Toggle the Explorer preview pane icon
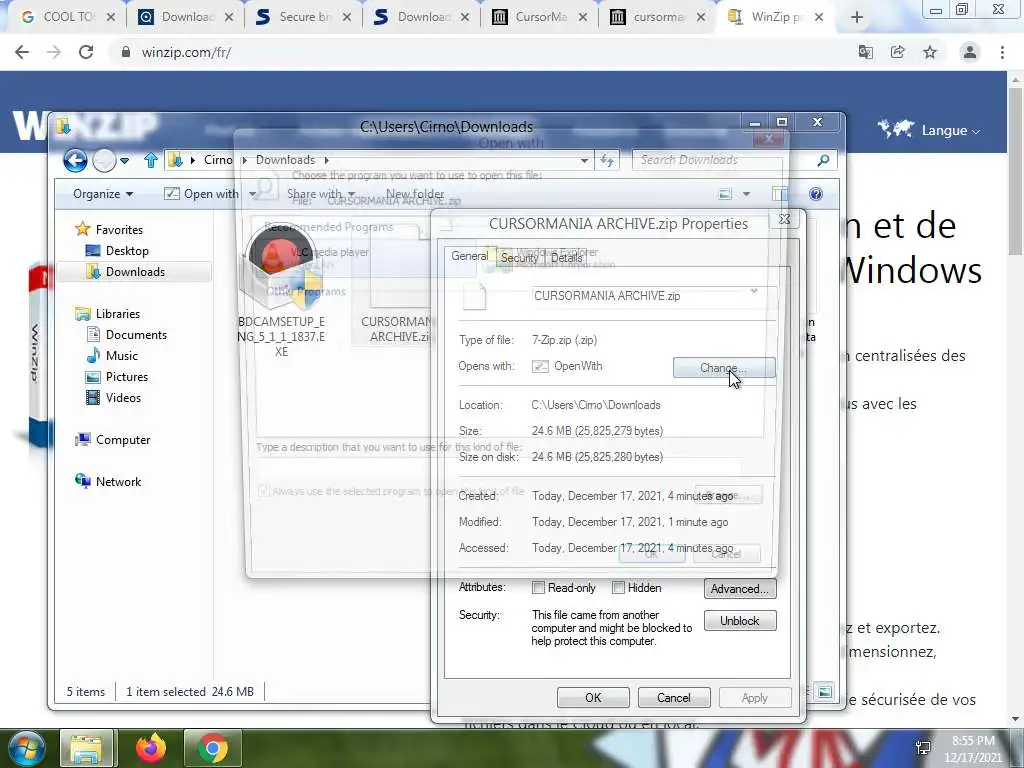Viewport: 1024px width, 768px height. tap(780, 194)
